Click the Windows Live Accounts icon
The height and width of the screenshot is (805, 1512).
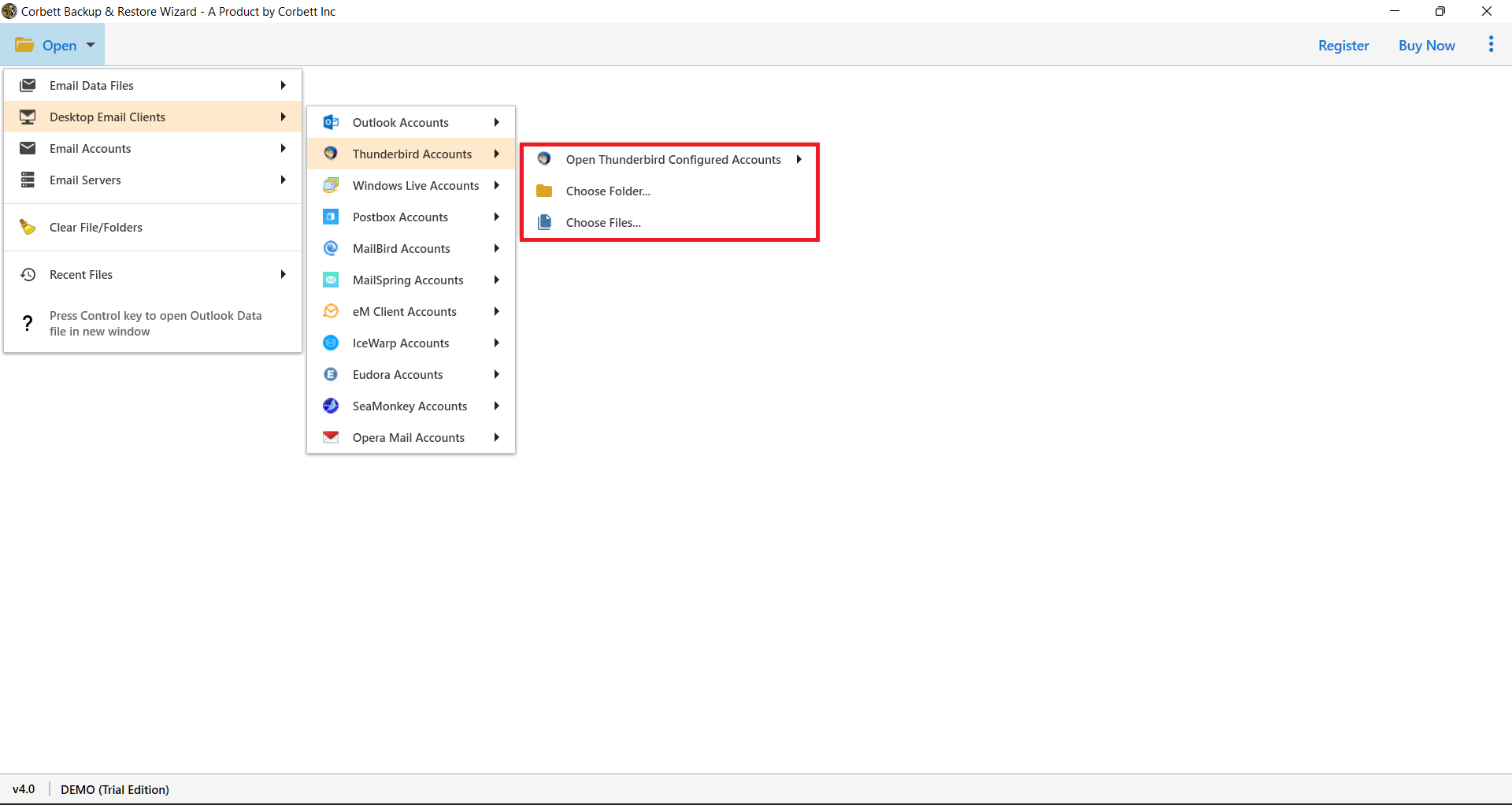click(331, 185)
